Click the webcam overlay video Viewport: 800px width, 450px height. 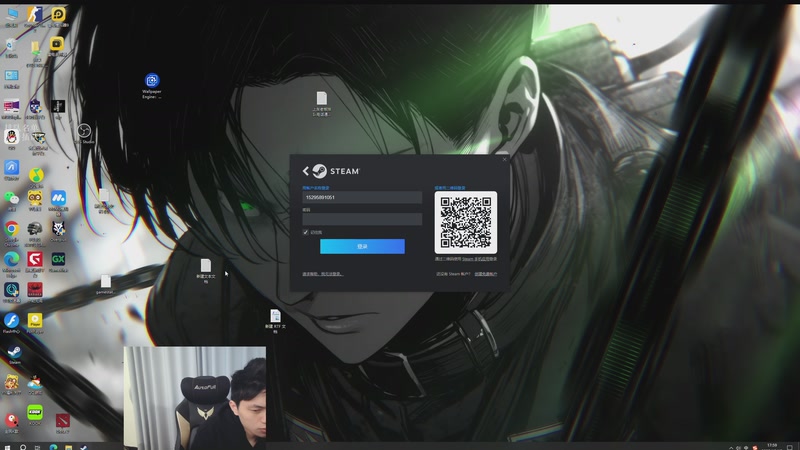click(195, 398)
